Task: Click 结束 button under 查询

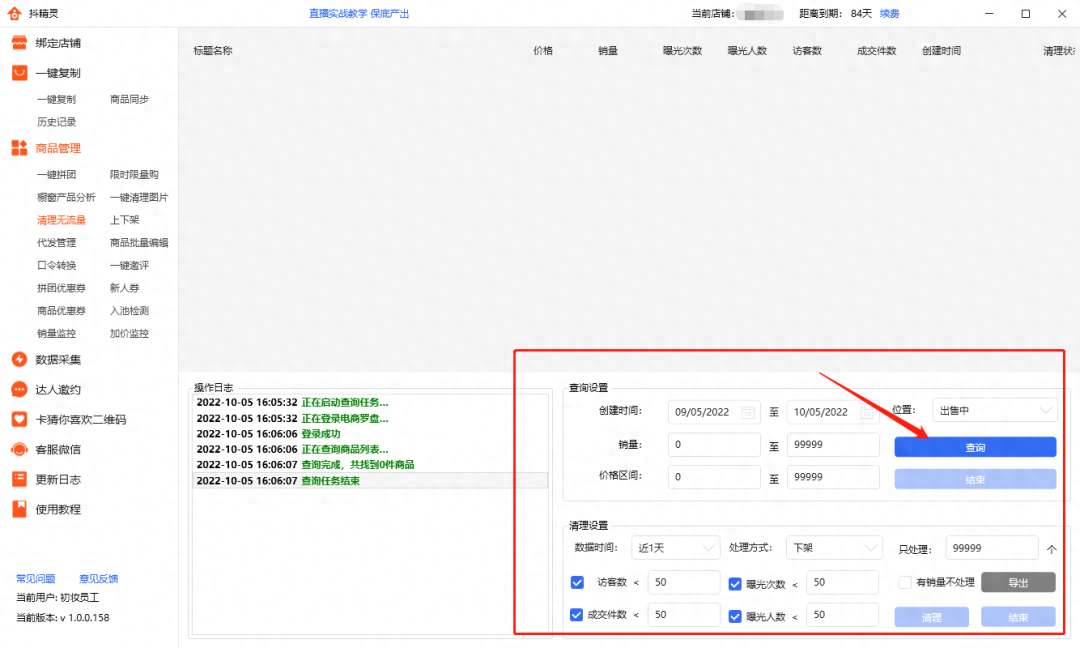Action: 975,479
